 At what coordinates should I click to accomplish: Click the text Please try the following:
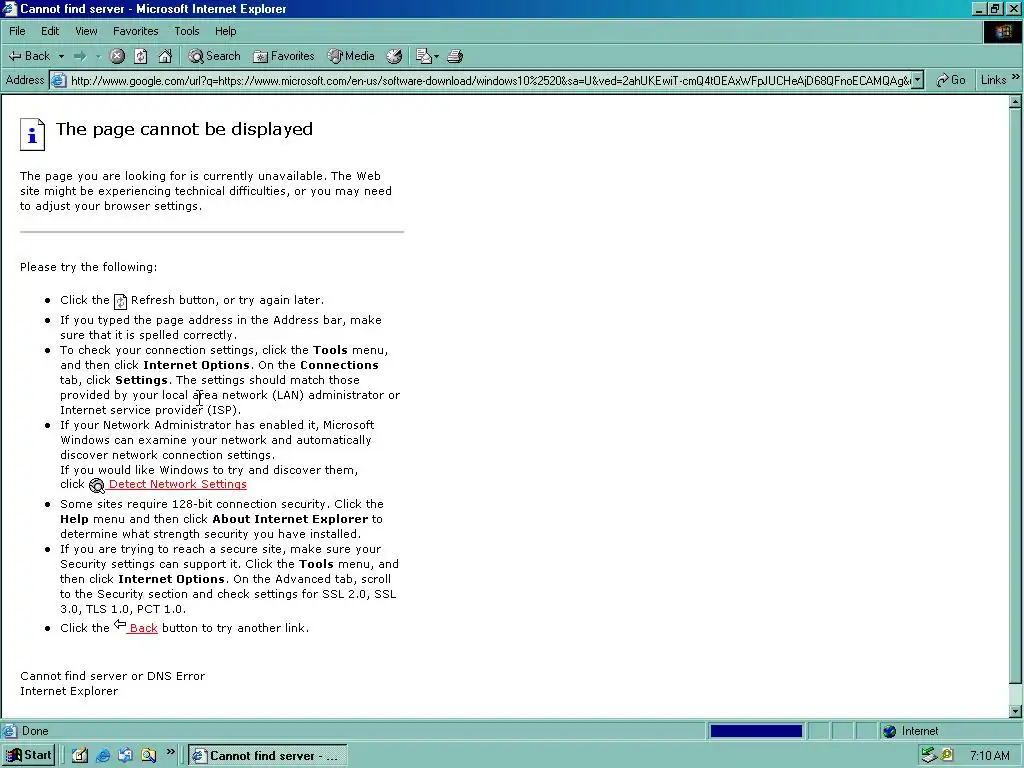tap(88, 266)
